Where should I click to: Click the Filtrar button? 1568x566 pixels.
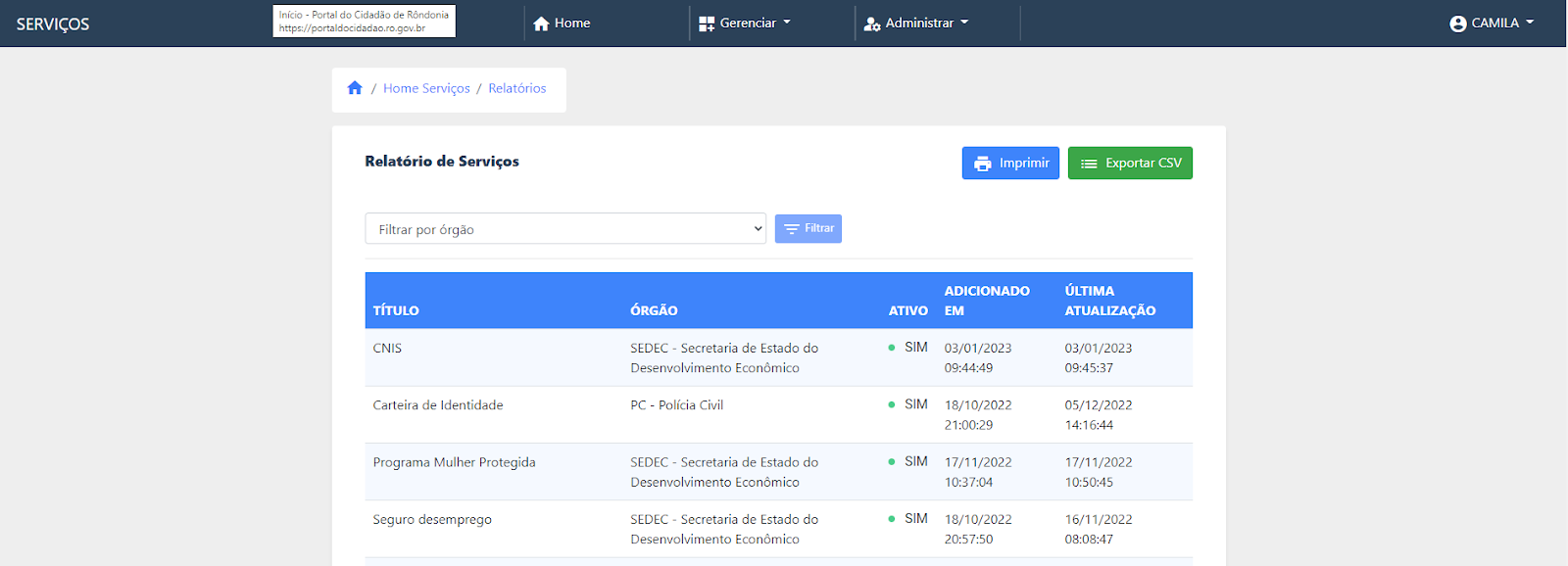(808, 229)
